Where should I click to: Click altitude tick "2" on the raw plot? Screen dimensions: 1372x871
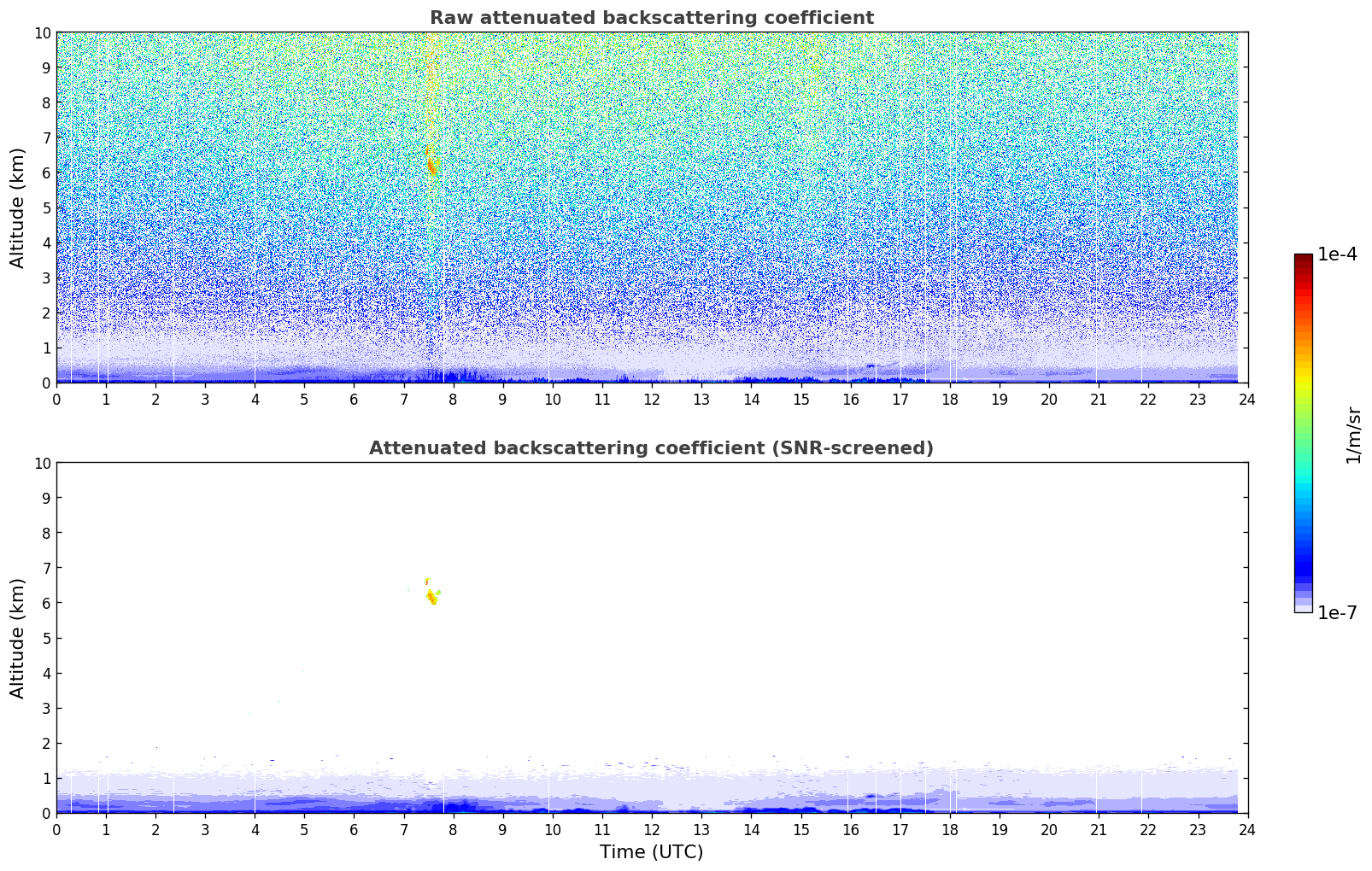pos(46,313)
